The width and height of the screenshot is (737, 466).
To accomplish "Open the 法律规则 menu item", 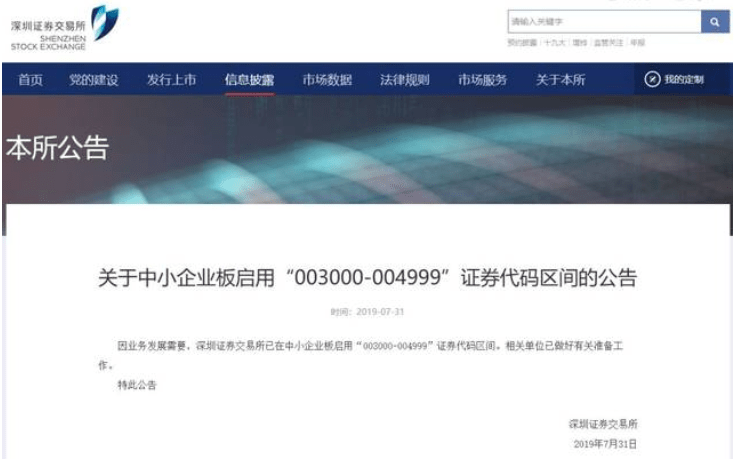I will tap(405, 79).
